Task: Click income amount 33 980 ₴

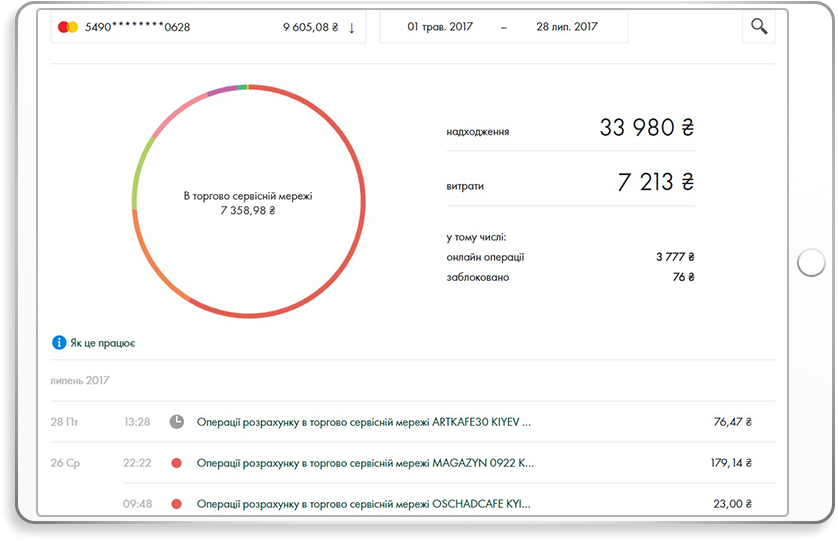Action: click(646, 127)
